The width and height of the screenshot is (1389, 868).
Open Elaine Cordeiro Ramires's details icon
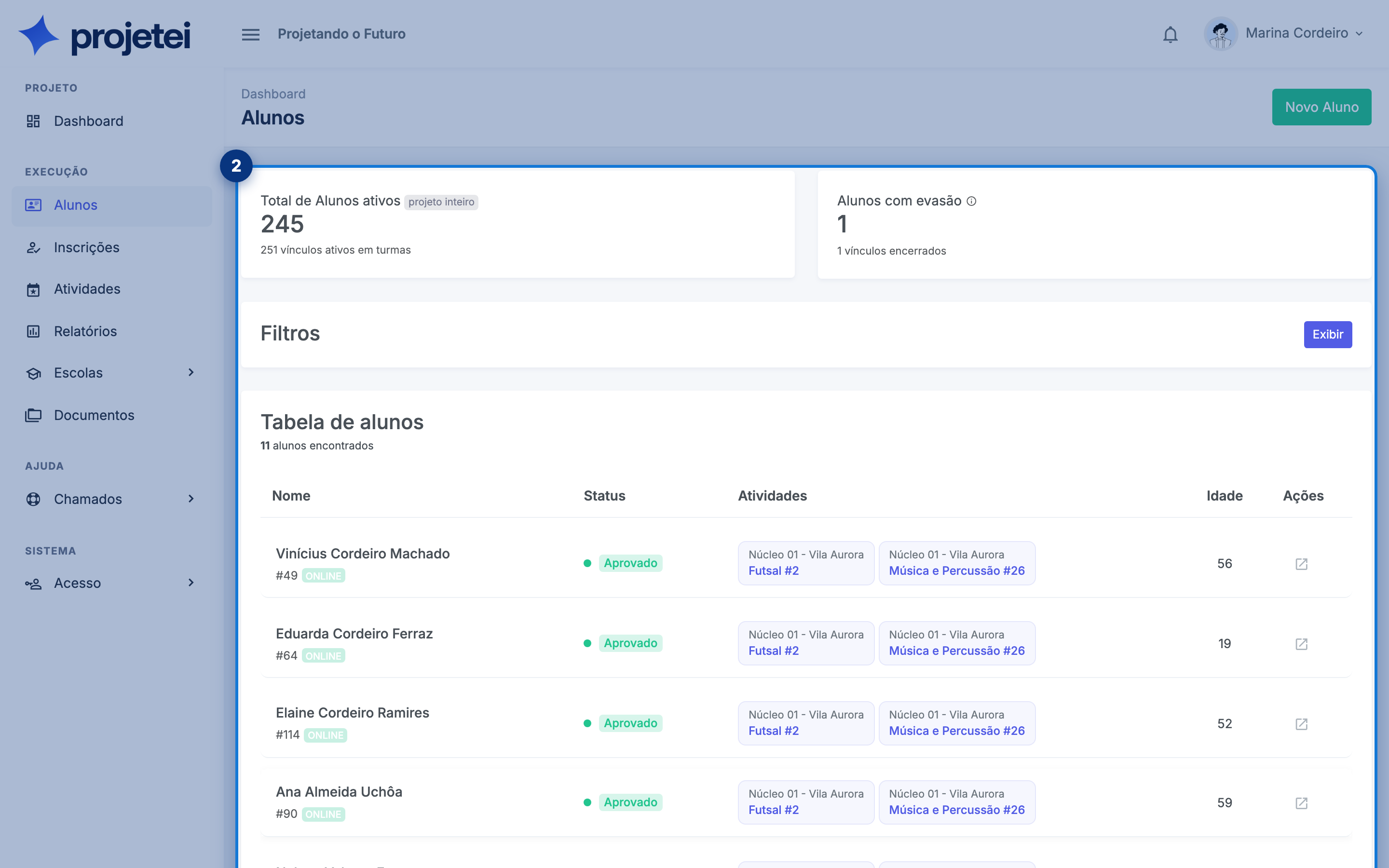(1301, 724)
